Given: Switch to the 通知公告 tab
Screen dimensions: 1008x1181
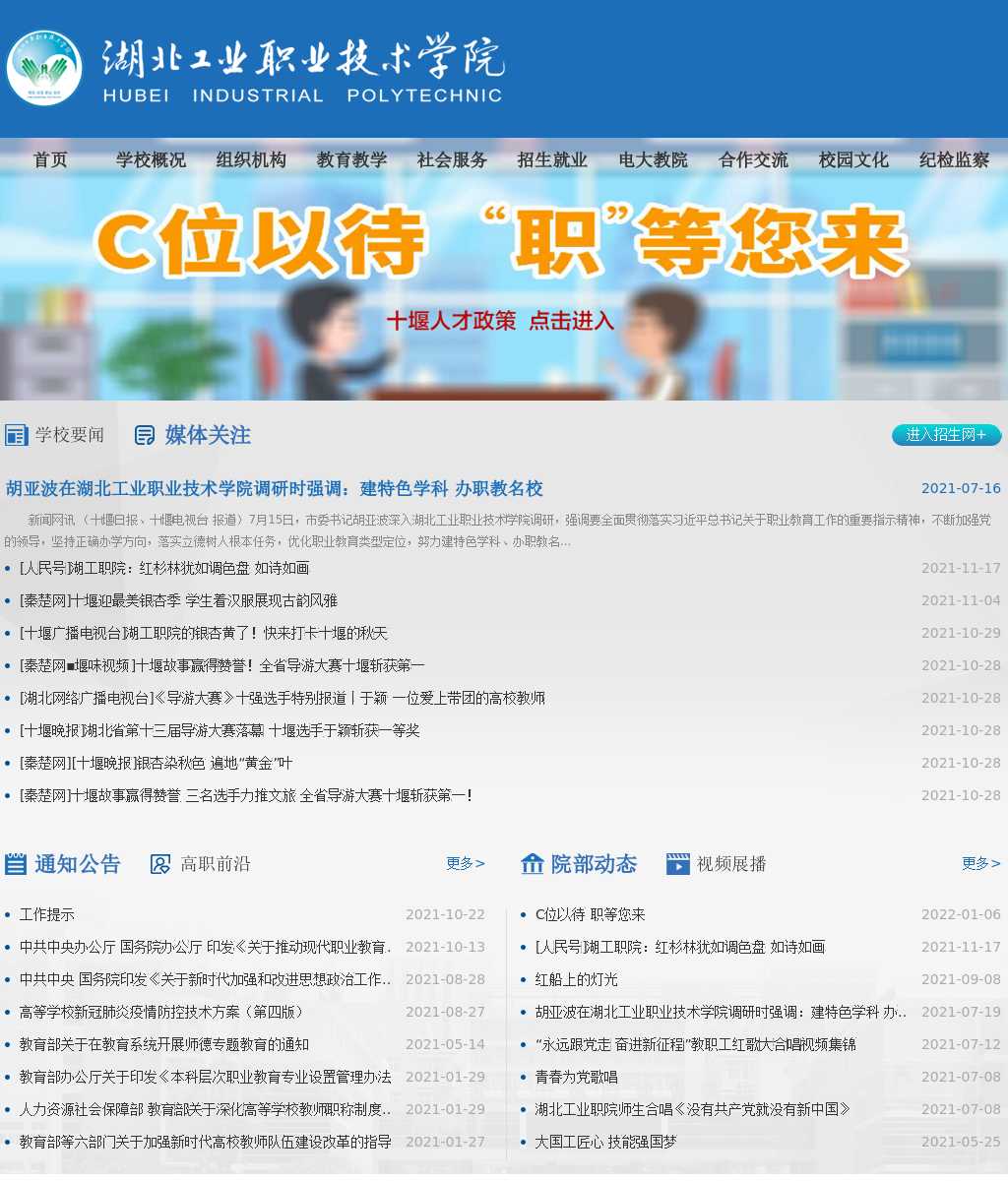Looking at the screenshot, I should point(78,864).
